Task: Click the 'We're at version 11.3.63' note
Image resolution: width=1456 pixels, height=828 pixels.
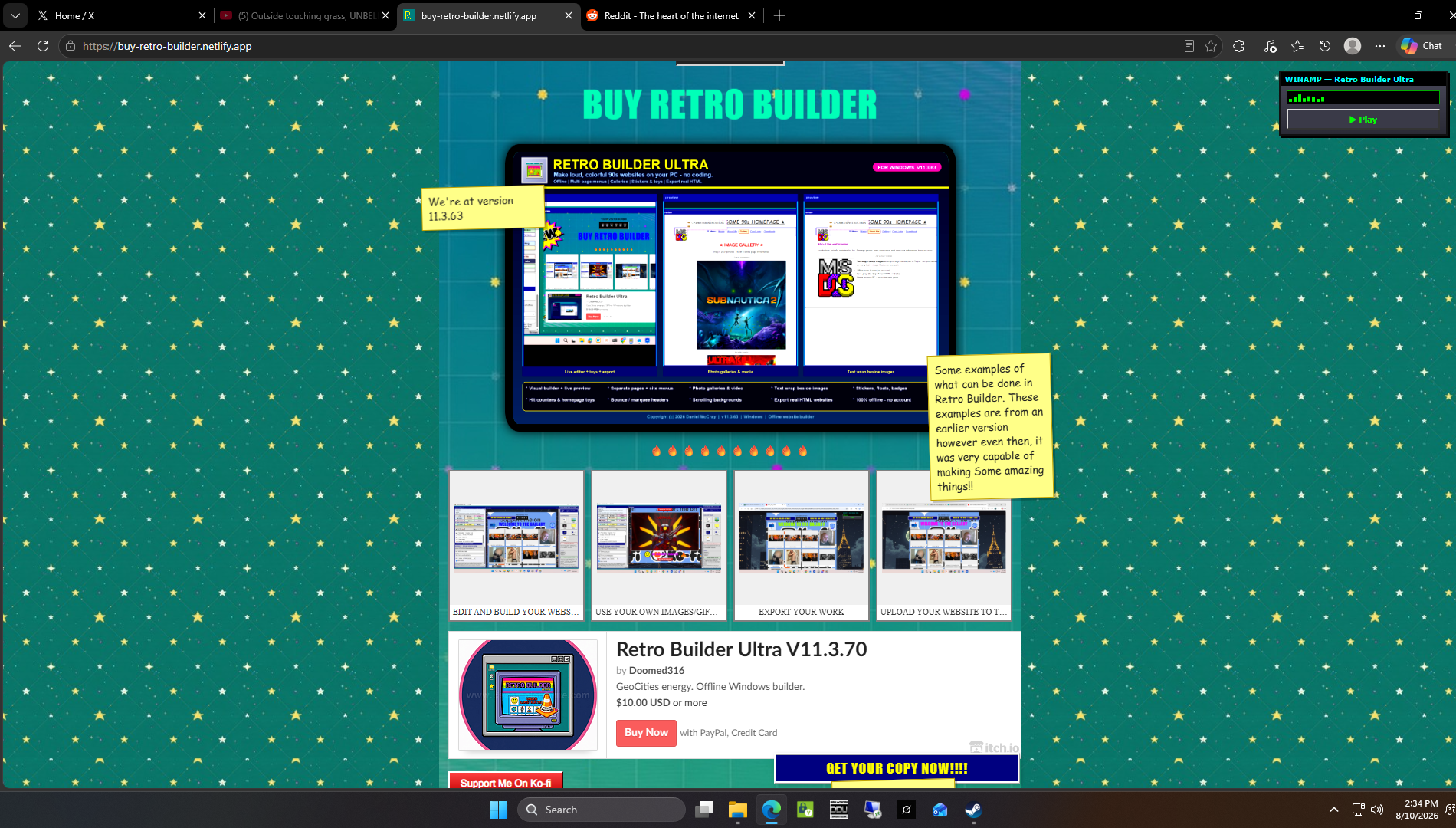Action: click(483, 209)
